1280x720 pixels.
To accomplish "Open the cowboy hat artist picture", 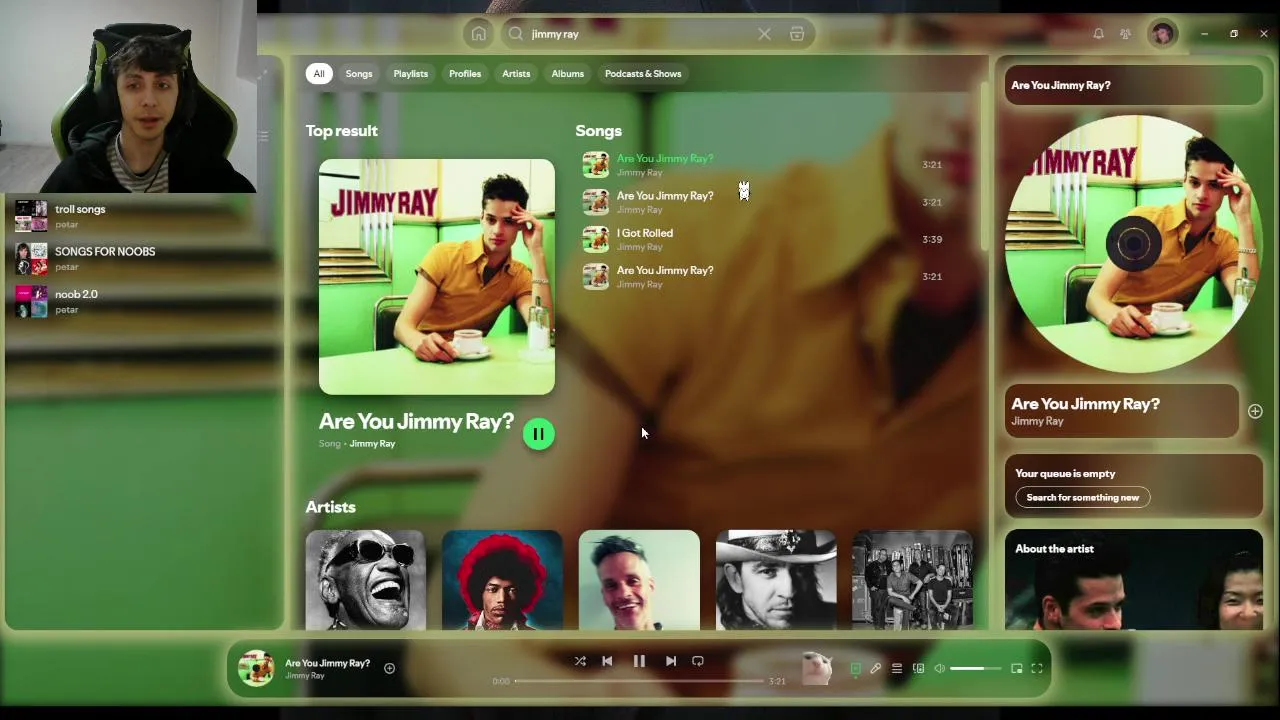I will (x=776, y=580).
